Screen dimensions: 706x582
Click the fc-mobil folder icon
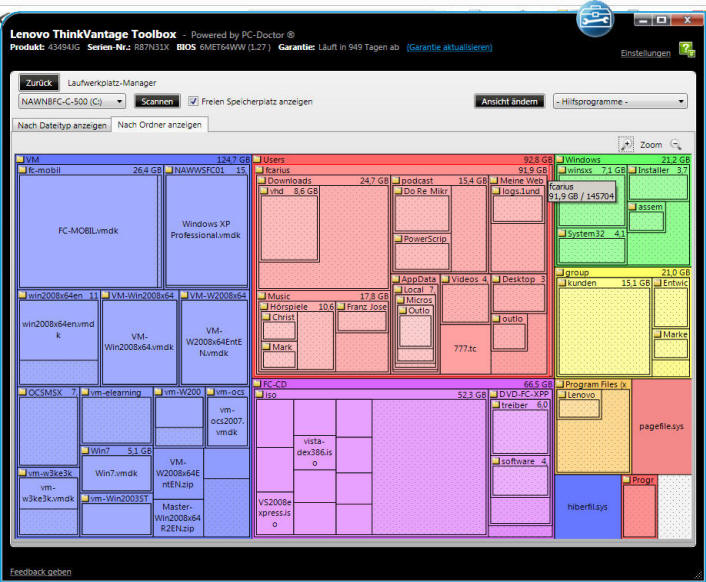pos(23,170)
